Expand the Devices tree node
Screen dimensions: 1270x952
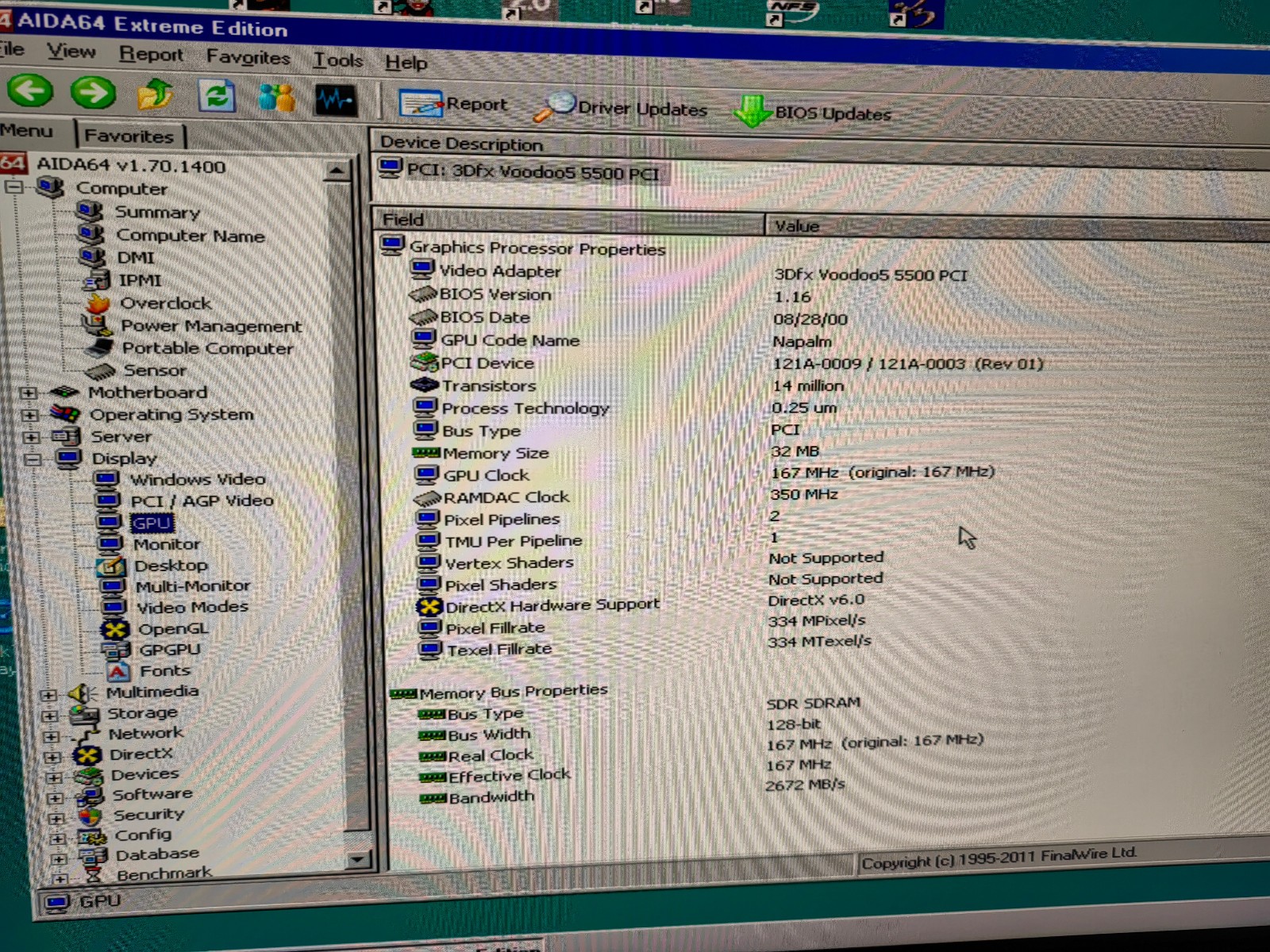[x=53, y=777]
